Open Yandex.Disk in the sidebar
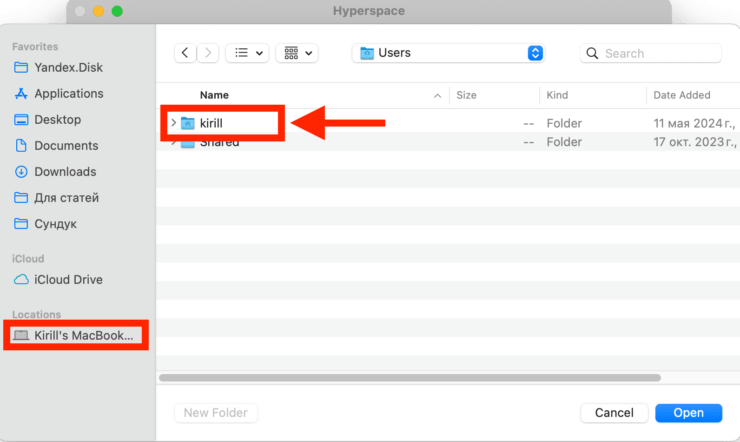This screenshot has height=442, width=740. coord(68,67)
